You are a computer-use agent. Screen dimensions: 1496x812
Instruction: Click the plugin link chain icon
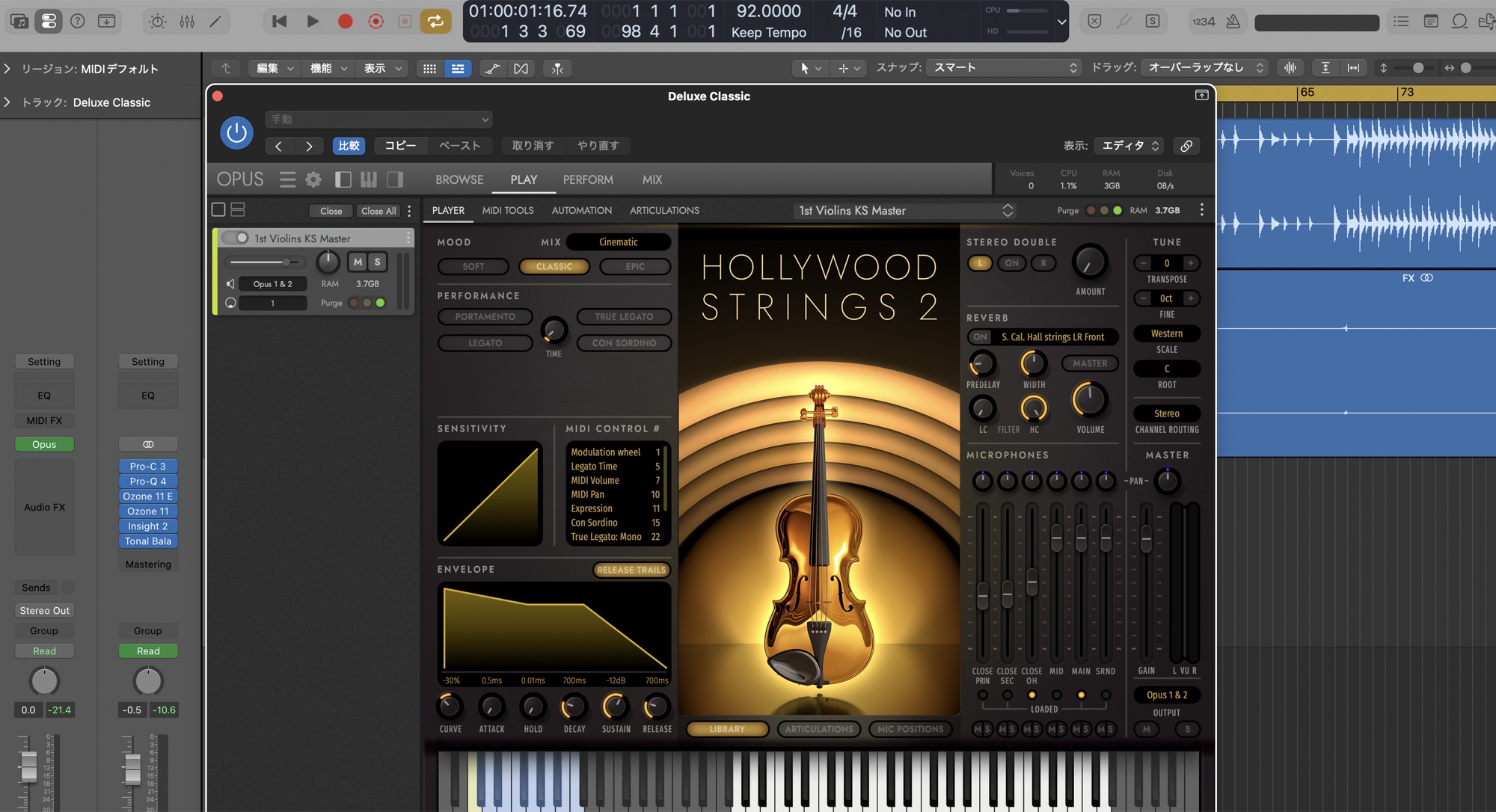[1186, 146]
